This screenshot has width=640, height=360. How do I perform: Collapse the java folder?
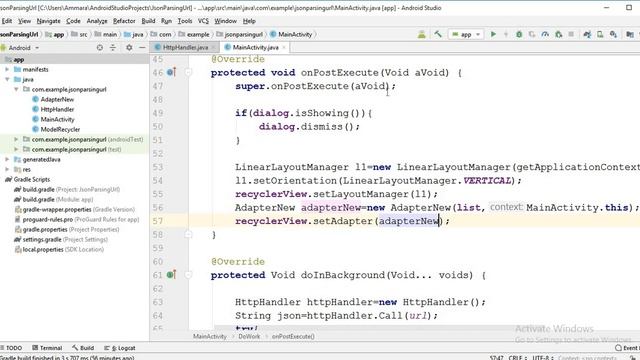tap(7, 80)
